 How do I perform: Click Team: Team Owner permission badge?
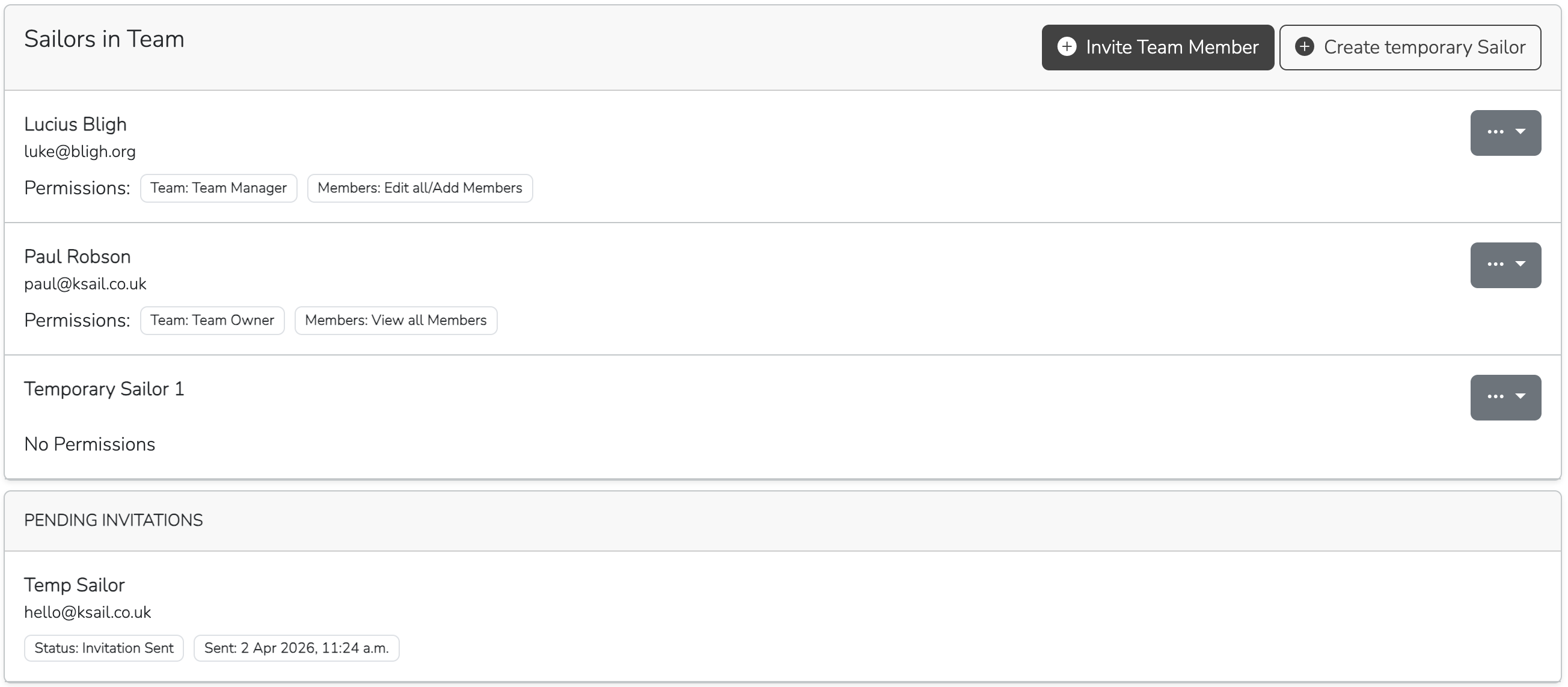212,321
